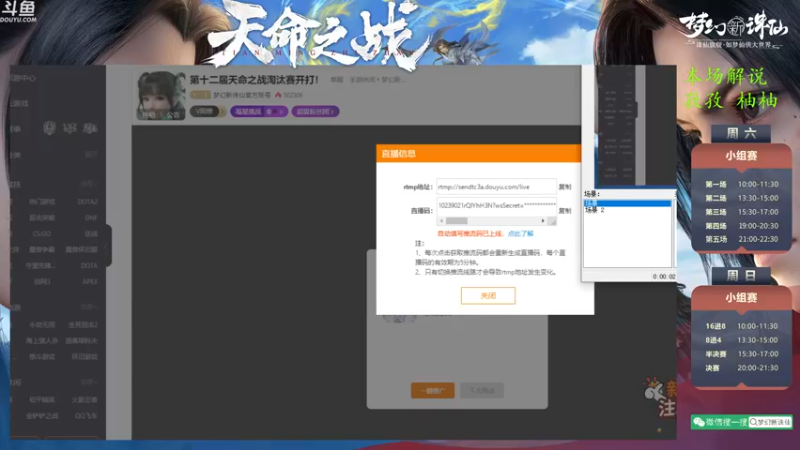Click the WeChat icon on the search banner
The image size is (800, 450).
pyautogui.click(x=699, y=422)
